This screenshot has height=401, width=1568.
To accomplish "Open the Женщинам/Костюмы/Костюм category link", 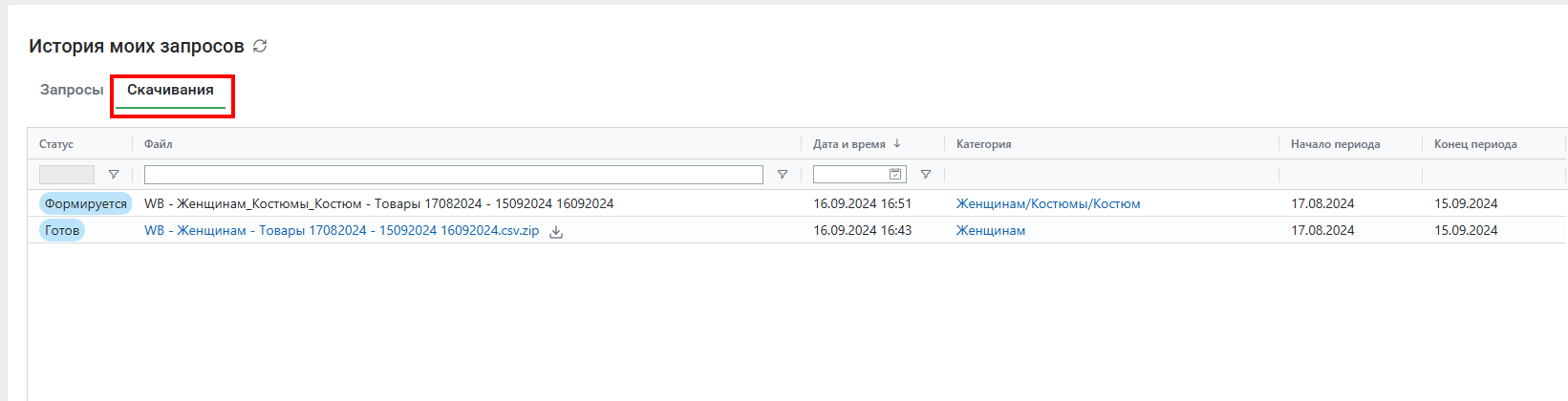I will click(x=1048, y=203).
